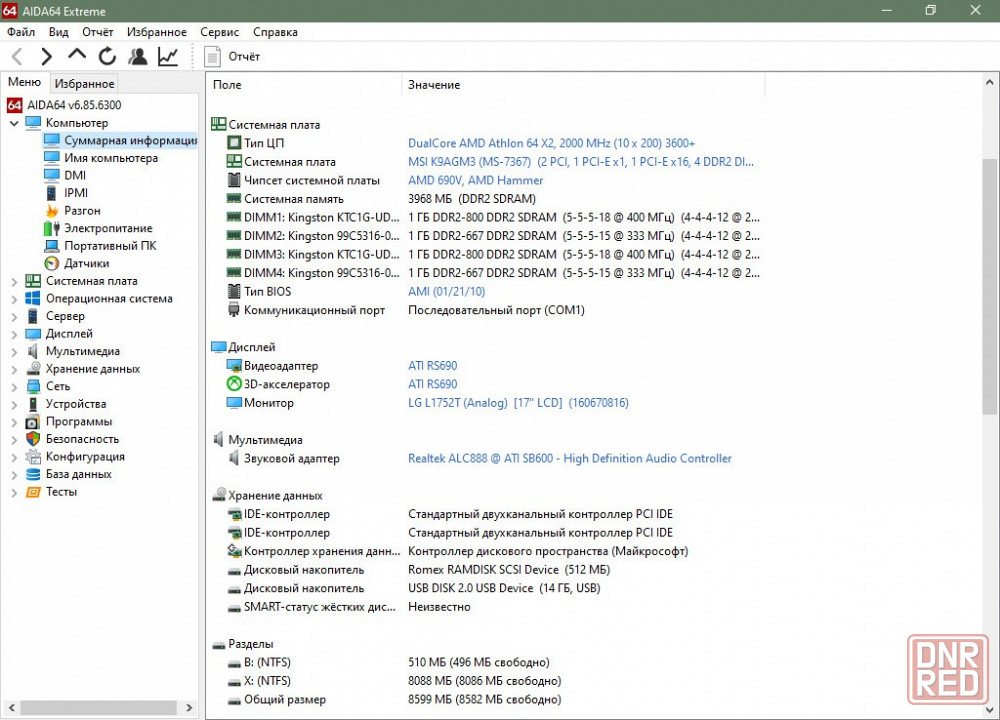Collapse the Компьютер tree node
Image resolution: width=1000 pixels, height=720 pixels.
[x=14, y=123]
